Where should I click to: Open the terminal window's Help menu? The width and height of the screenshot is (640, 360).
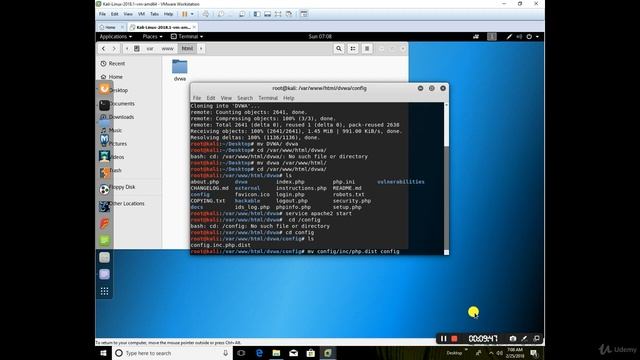coord(289,98)
